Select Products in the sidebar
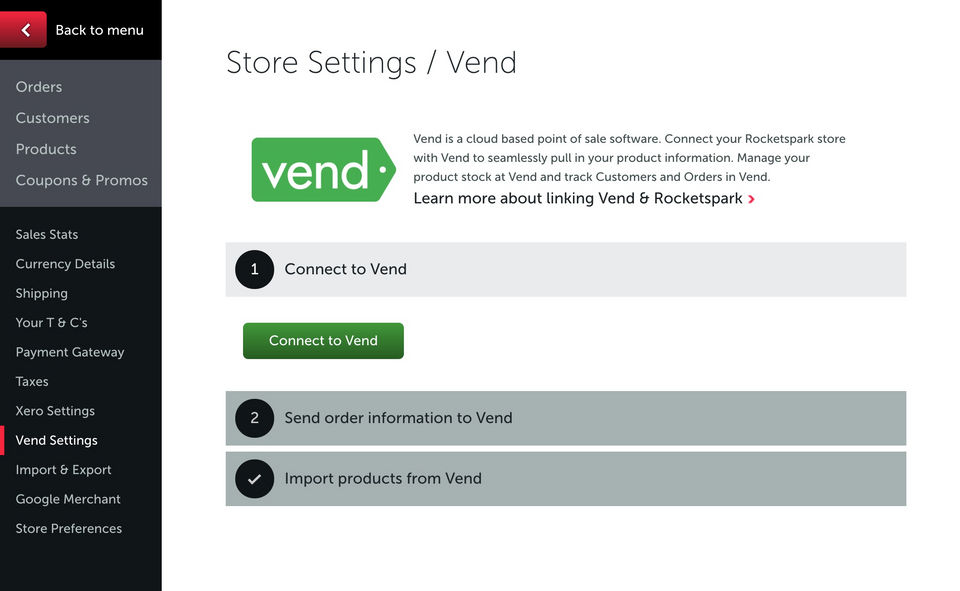 point(46,149)
